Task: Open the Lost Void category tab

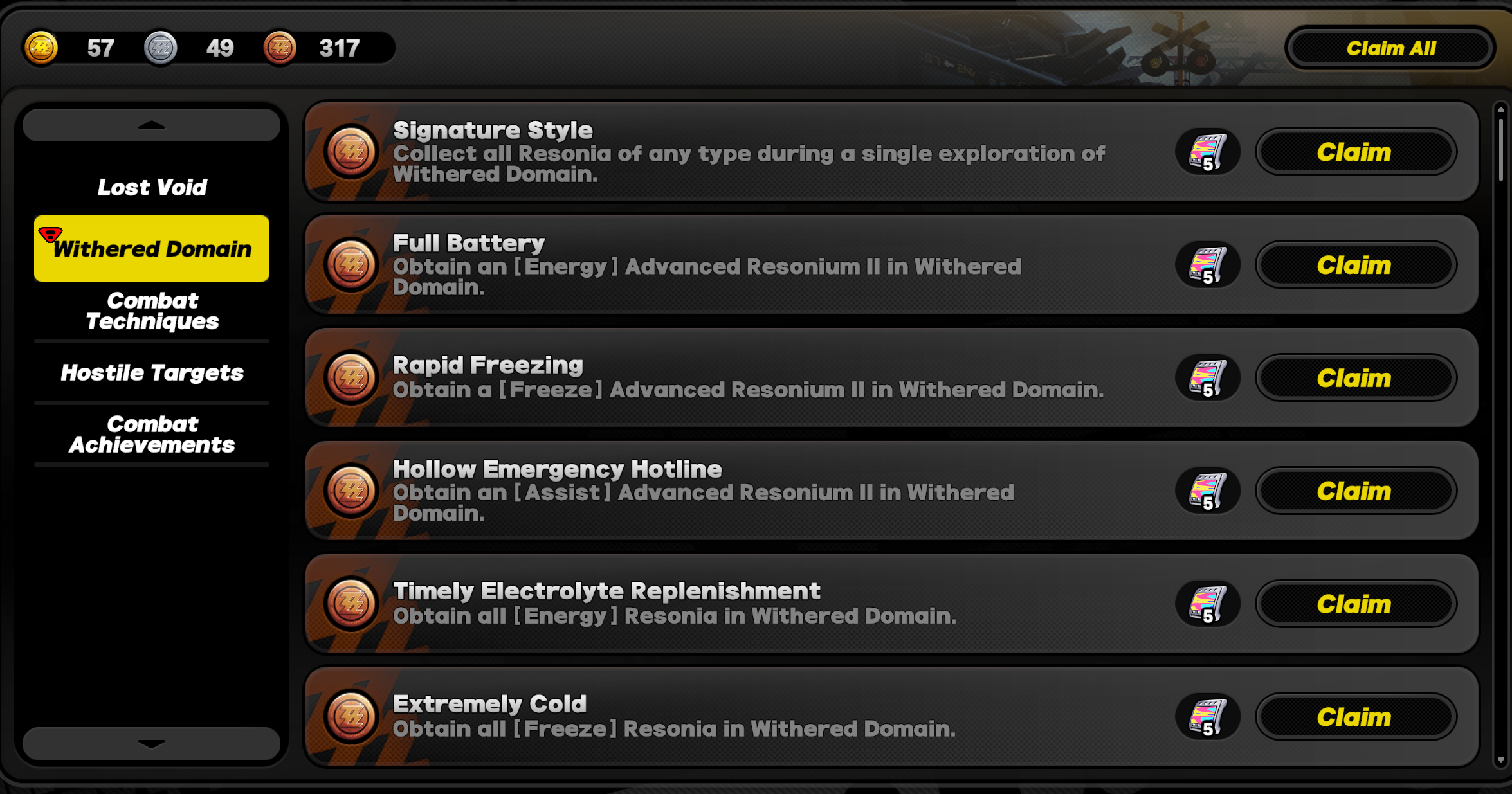Action: click(x=152, y=187)
